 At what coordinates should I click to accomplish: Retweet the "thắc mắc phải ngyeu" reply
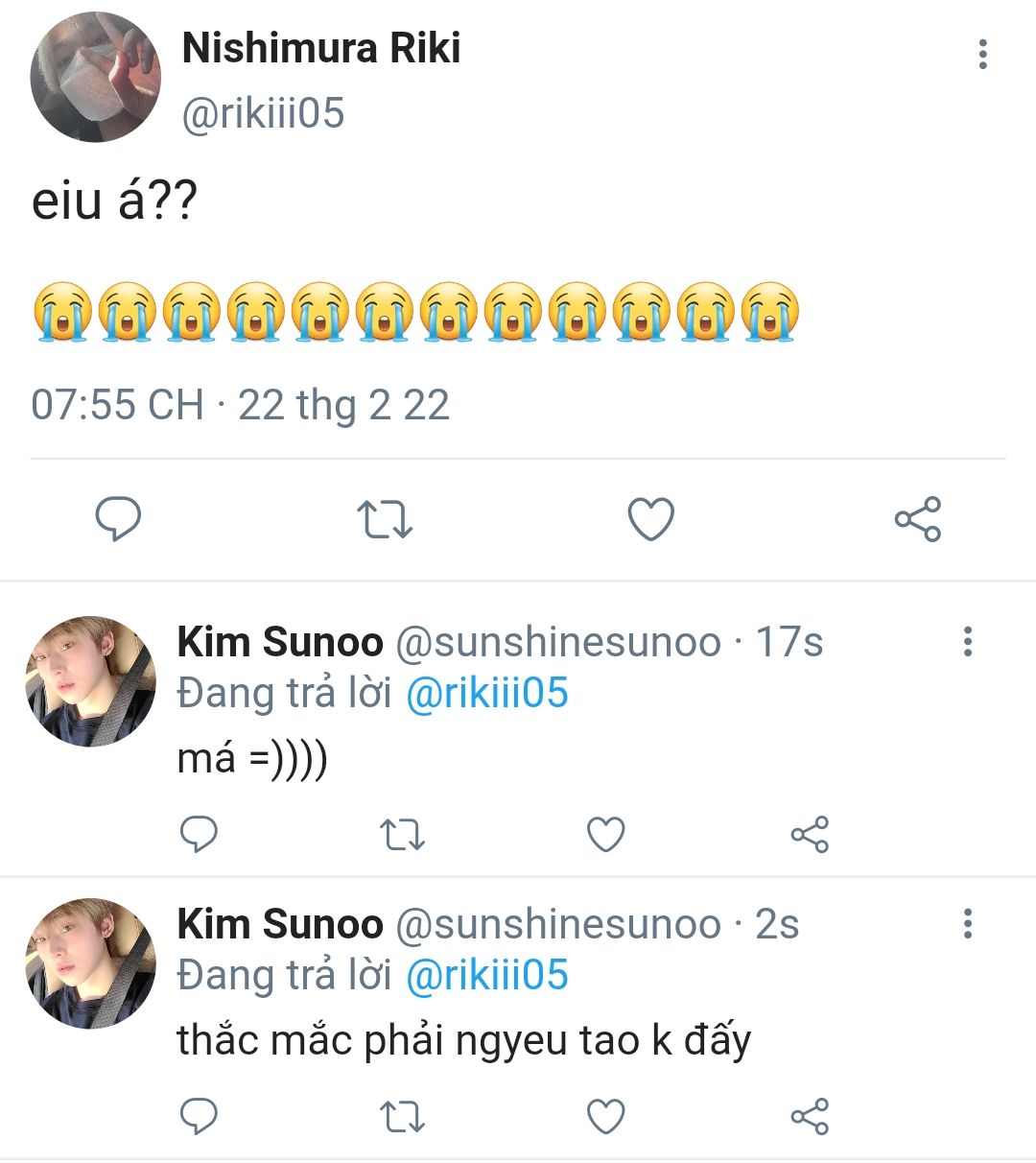pyautogui.click(x=402, y=1116)
